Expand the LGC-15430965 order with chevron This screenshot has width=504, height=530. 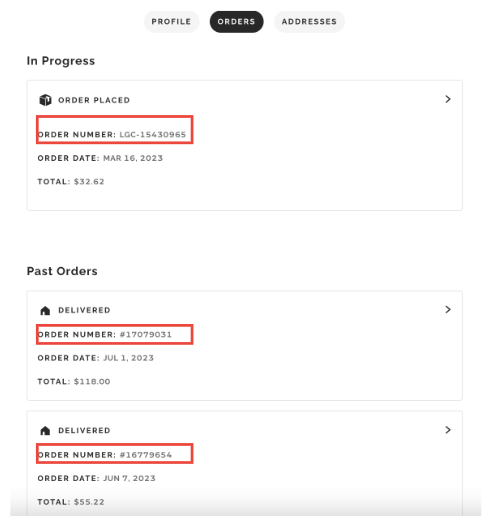[448, 99]
